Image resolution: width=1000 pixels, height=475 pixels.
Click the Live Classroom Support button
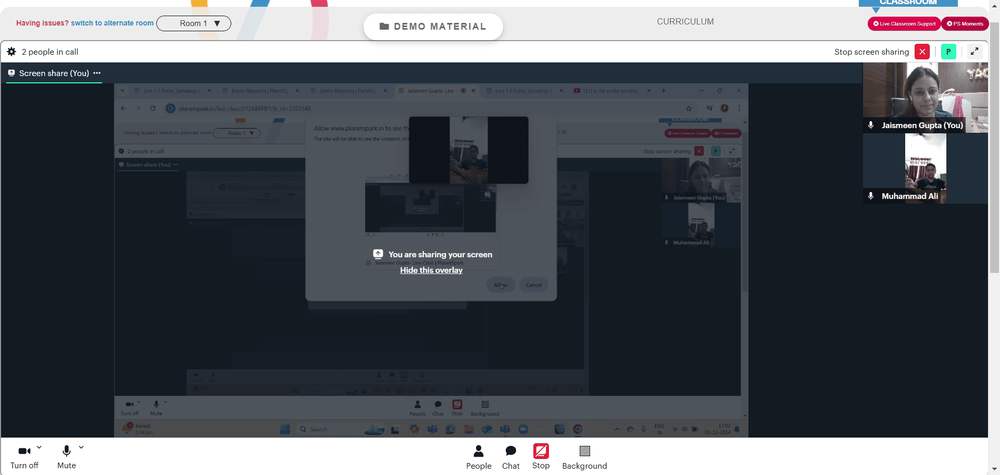(904, 24)
